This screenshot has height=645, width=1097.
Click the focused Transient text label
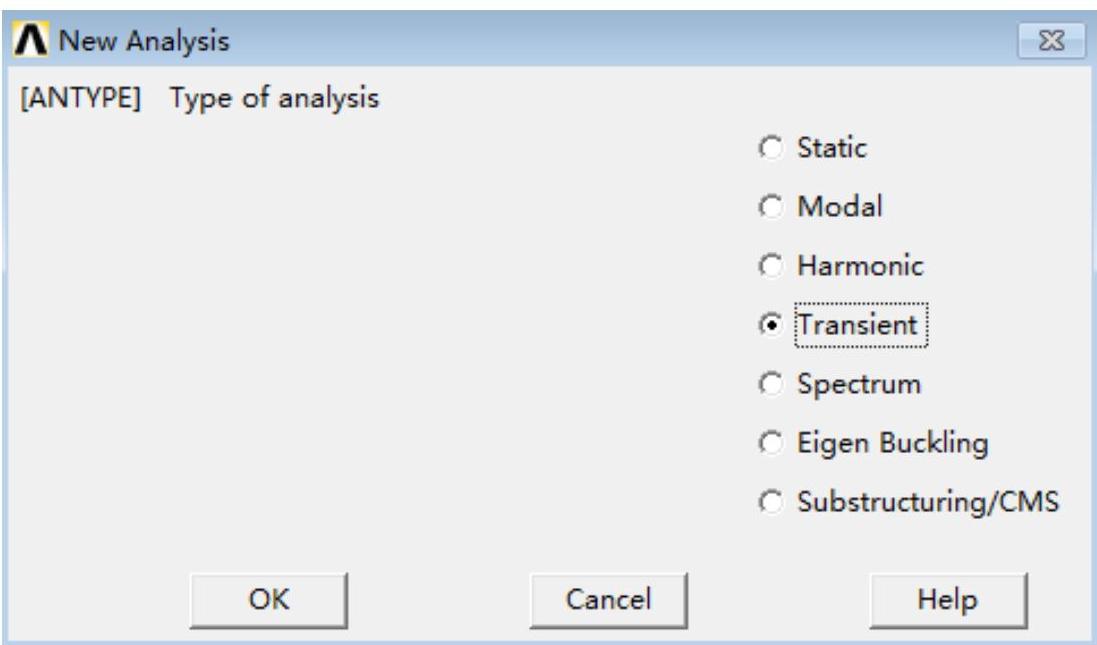click(x=861, y=325)
